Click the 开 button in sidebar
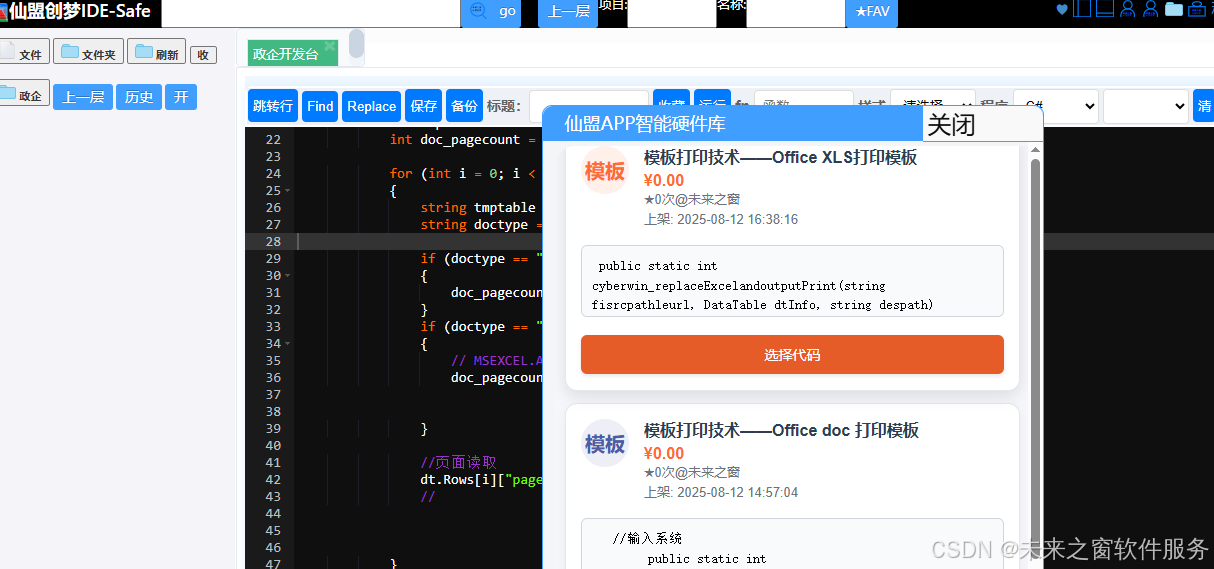This screenshot has height=569, width=1214. pos(181,97)
